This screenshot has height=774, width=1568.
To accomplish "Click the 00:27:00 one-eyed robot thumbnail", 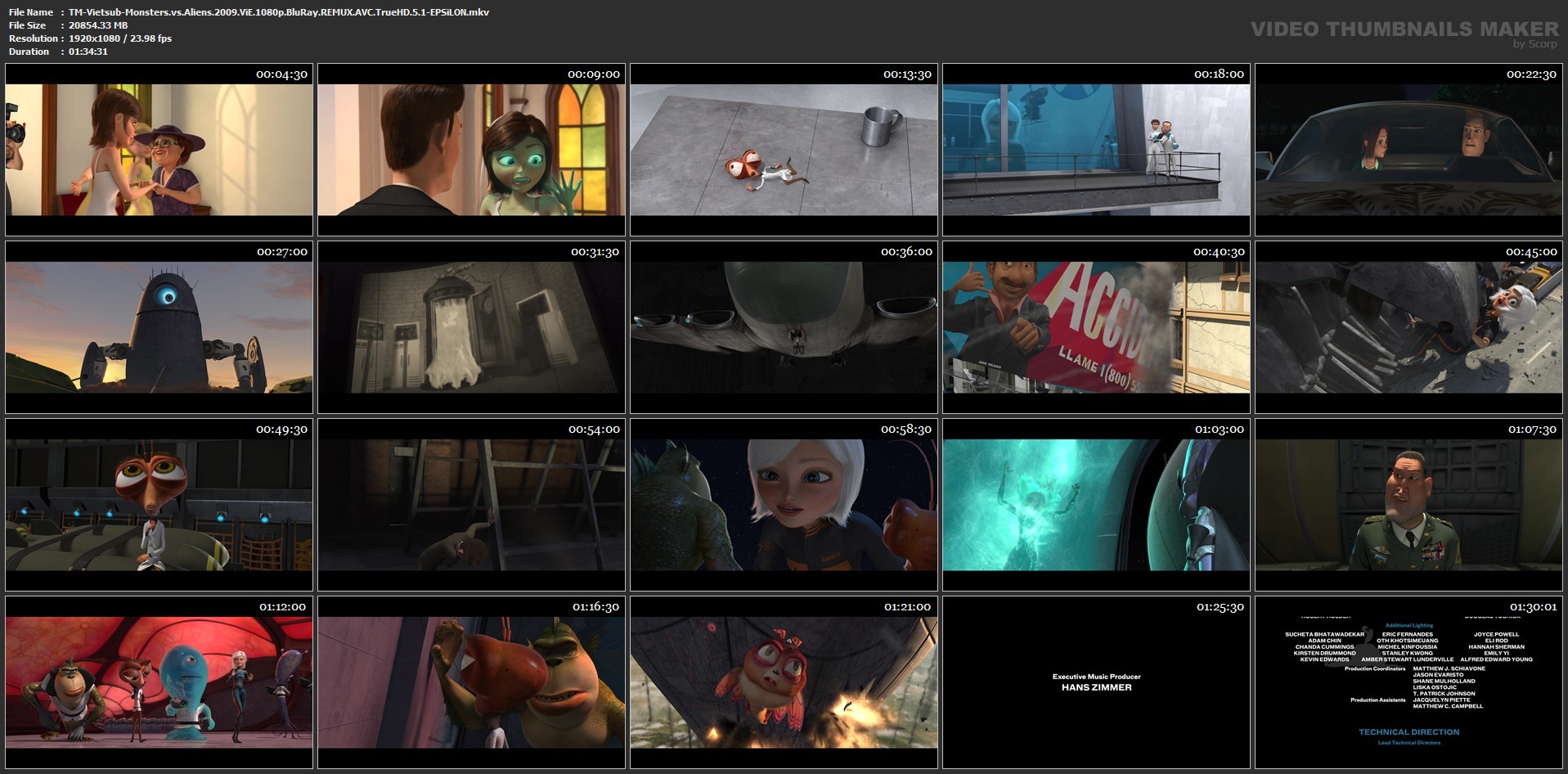I will coord(159,327).
